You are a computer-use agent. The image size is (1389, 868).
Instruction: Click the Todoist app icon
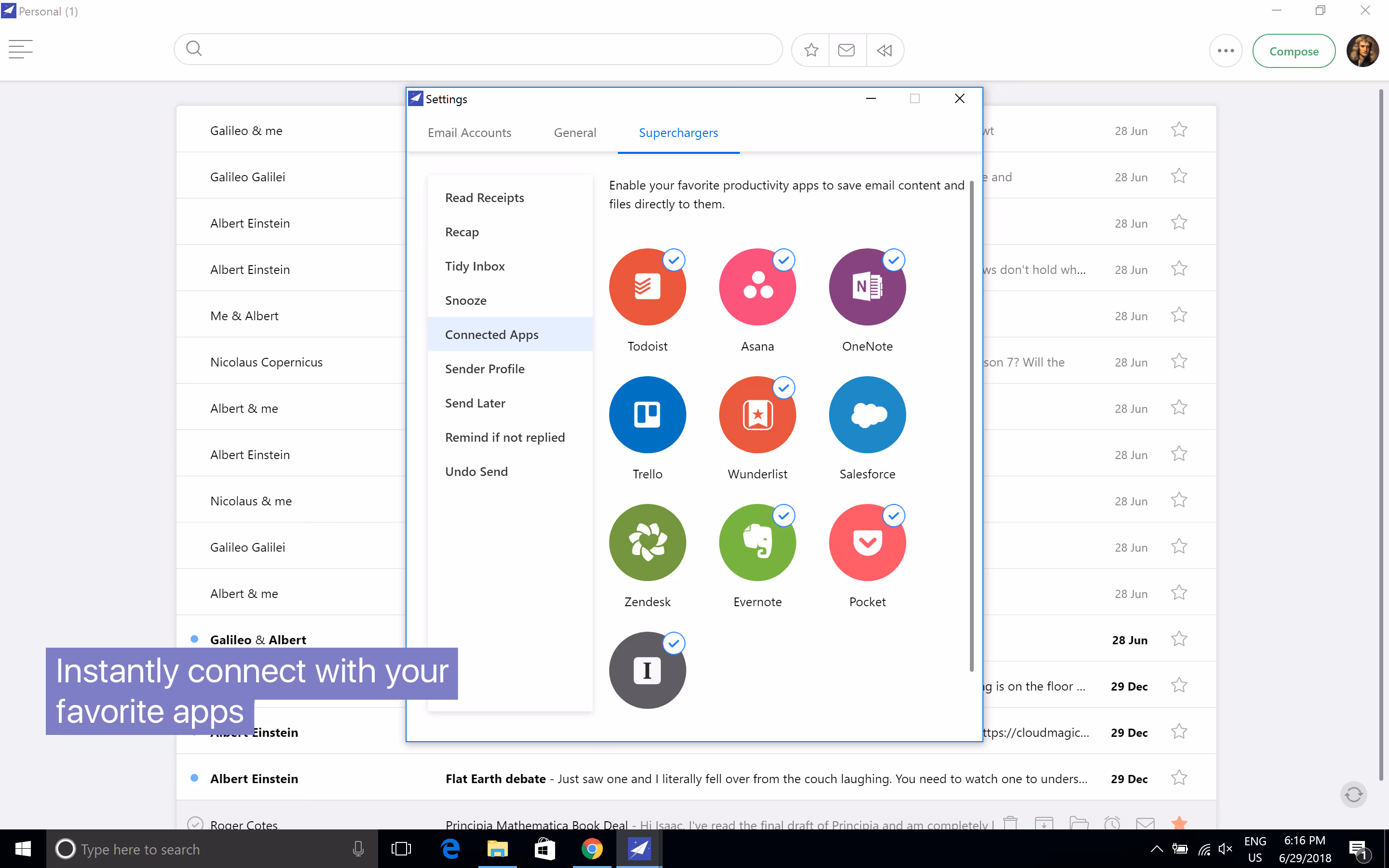click(647, 287)
